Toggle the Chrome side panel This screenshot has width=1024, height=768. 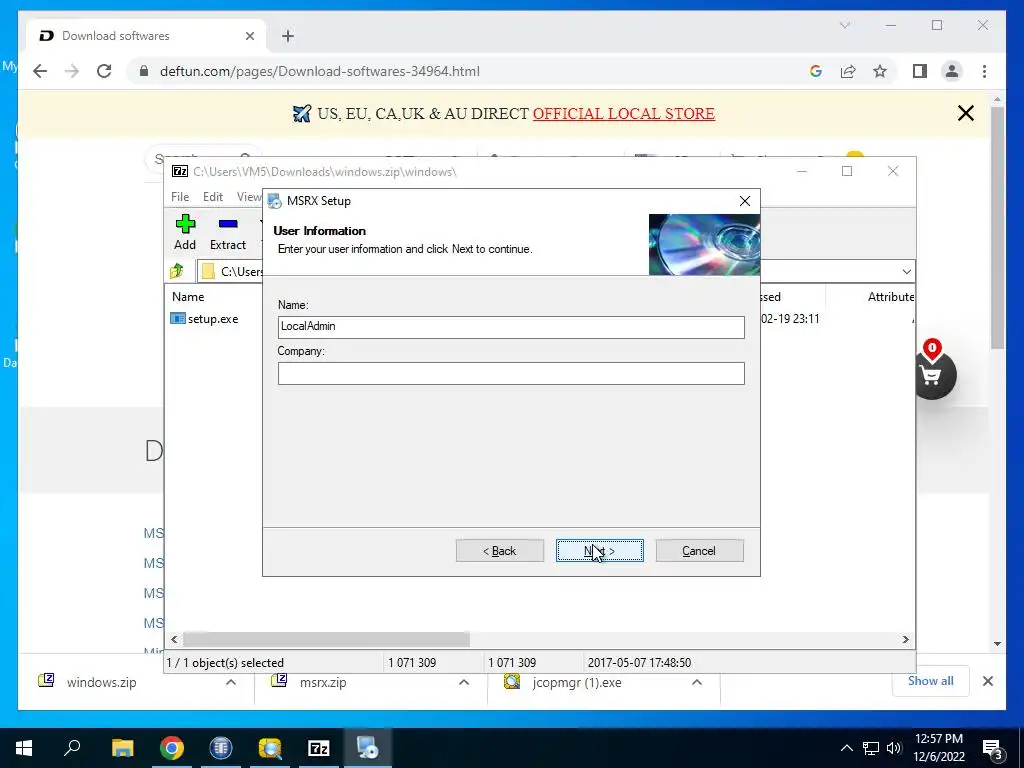(920, 71)
